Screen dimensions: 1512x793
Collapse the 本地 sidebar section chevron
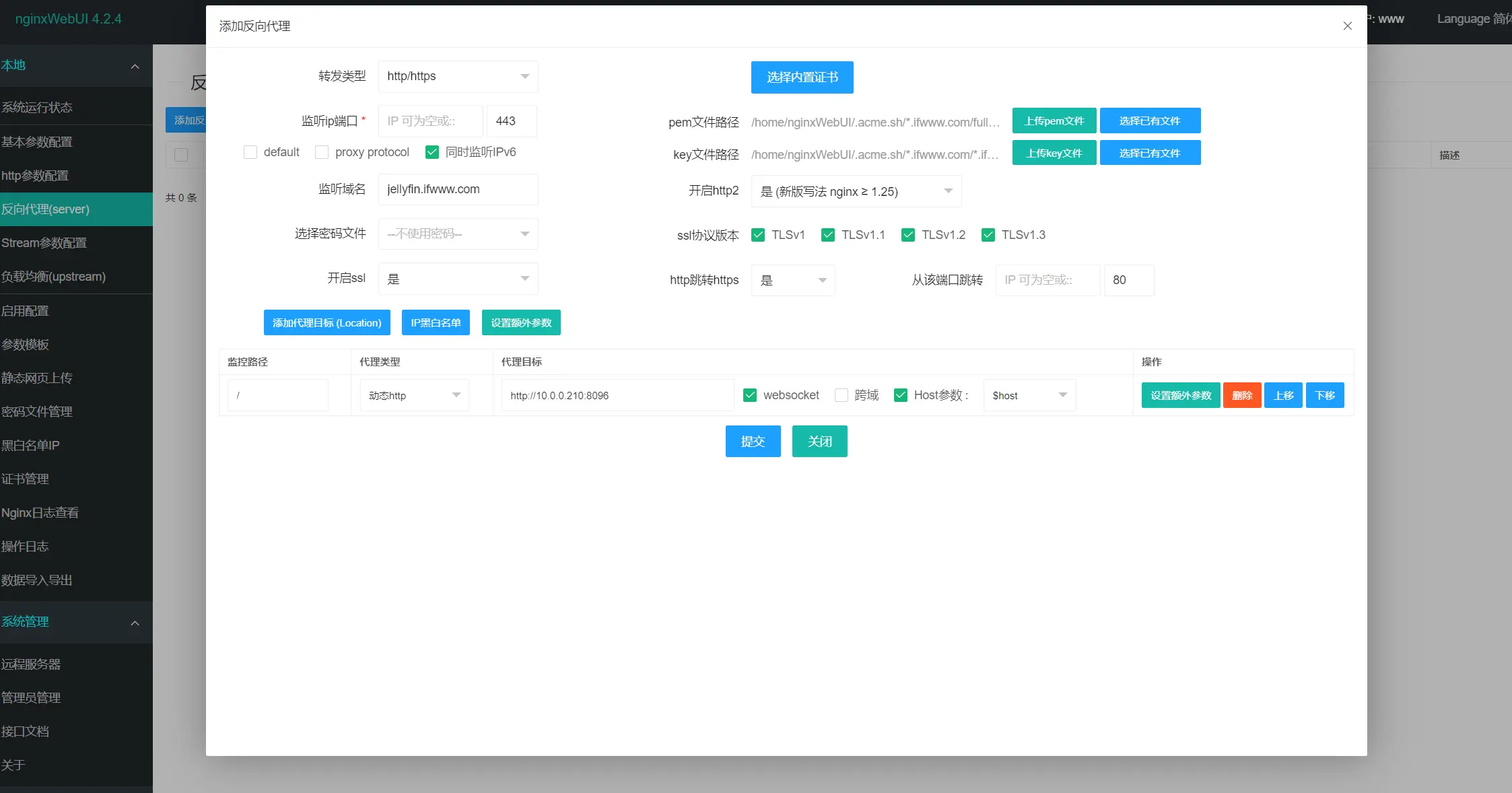coord(135,66)
